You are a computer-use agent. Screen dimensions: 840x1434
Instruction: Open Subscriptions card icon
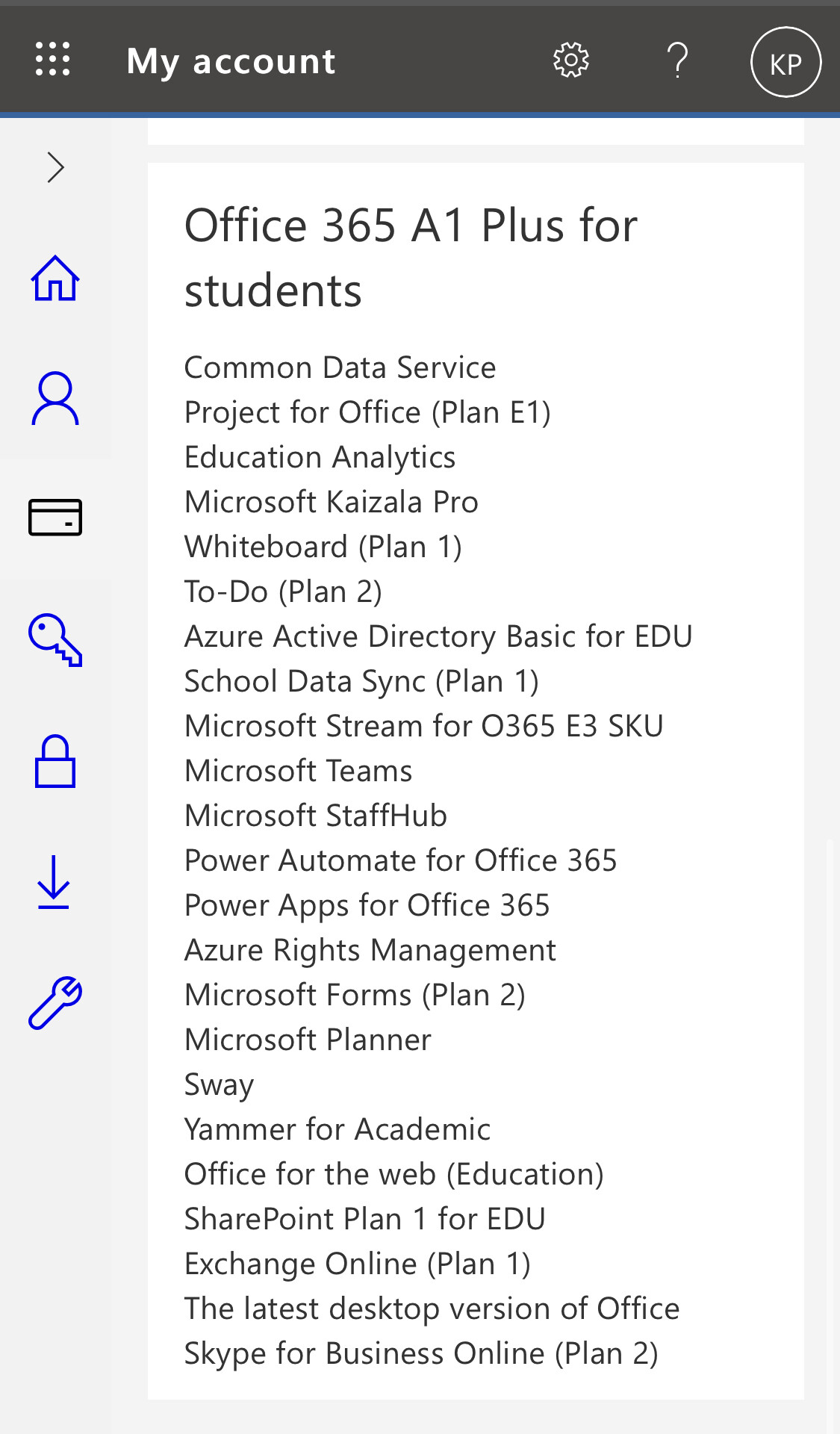click(55, 518)
